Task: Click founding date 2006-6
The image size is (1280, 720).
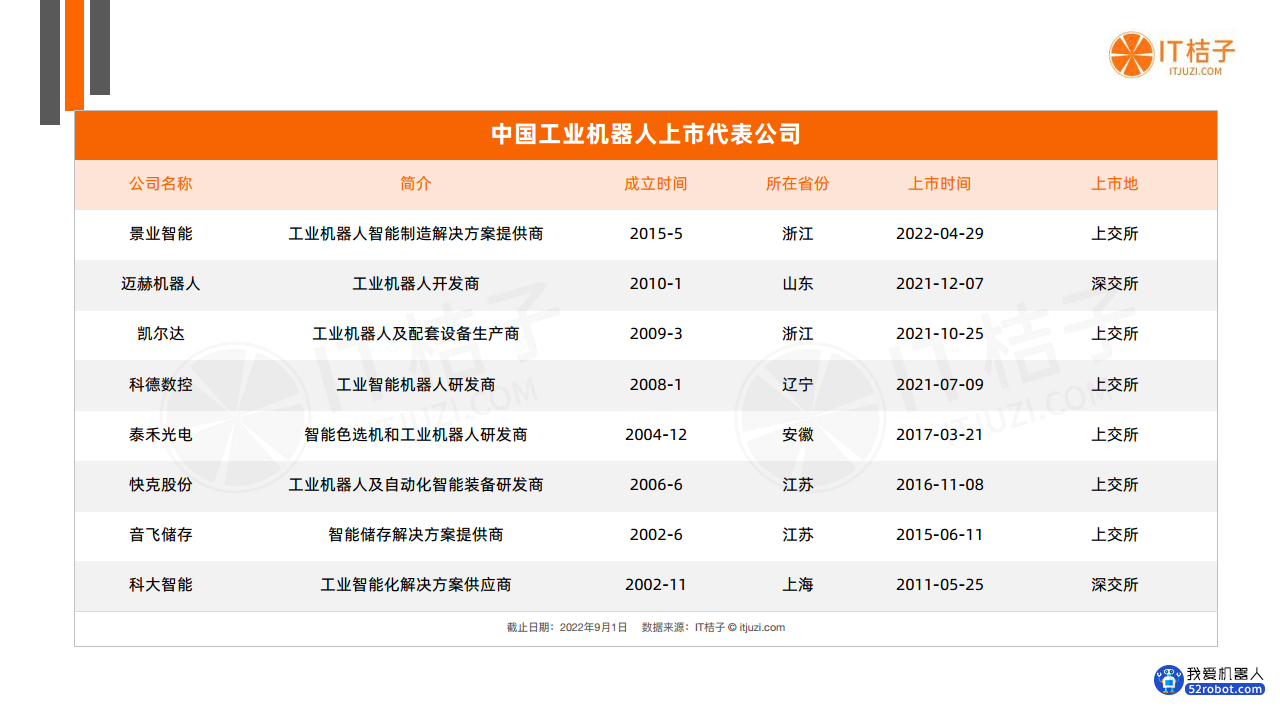Action: (656, 485)
